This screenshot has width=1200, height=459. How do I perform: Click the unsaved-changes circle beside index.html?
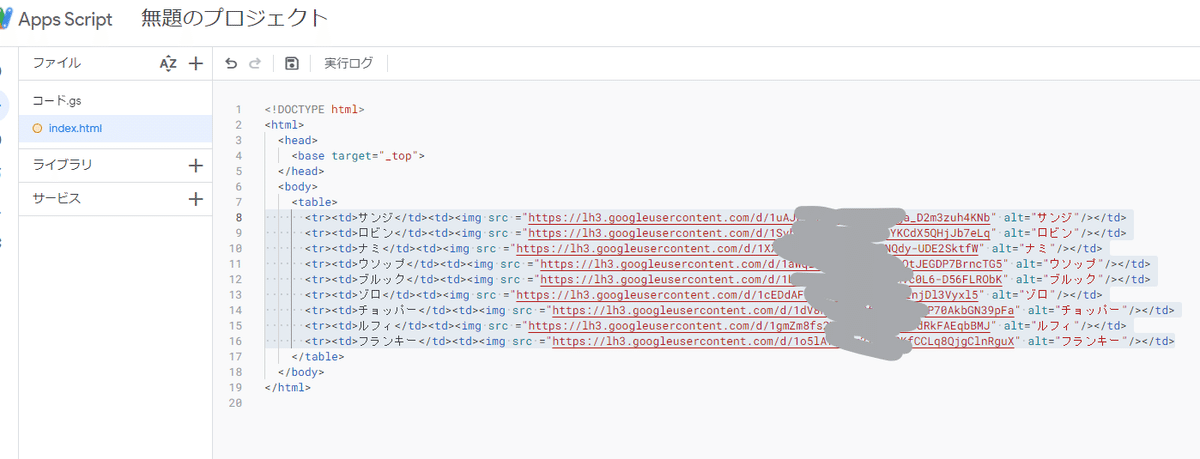[x=38, y=128]
